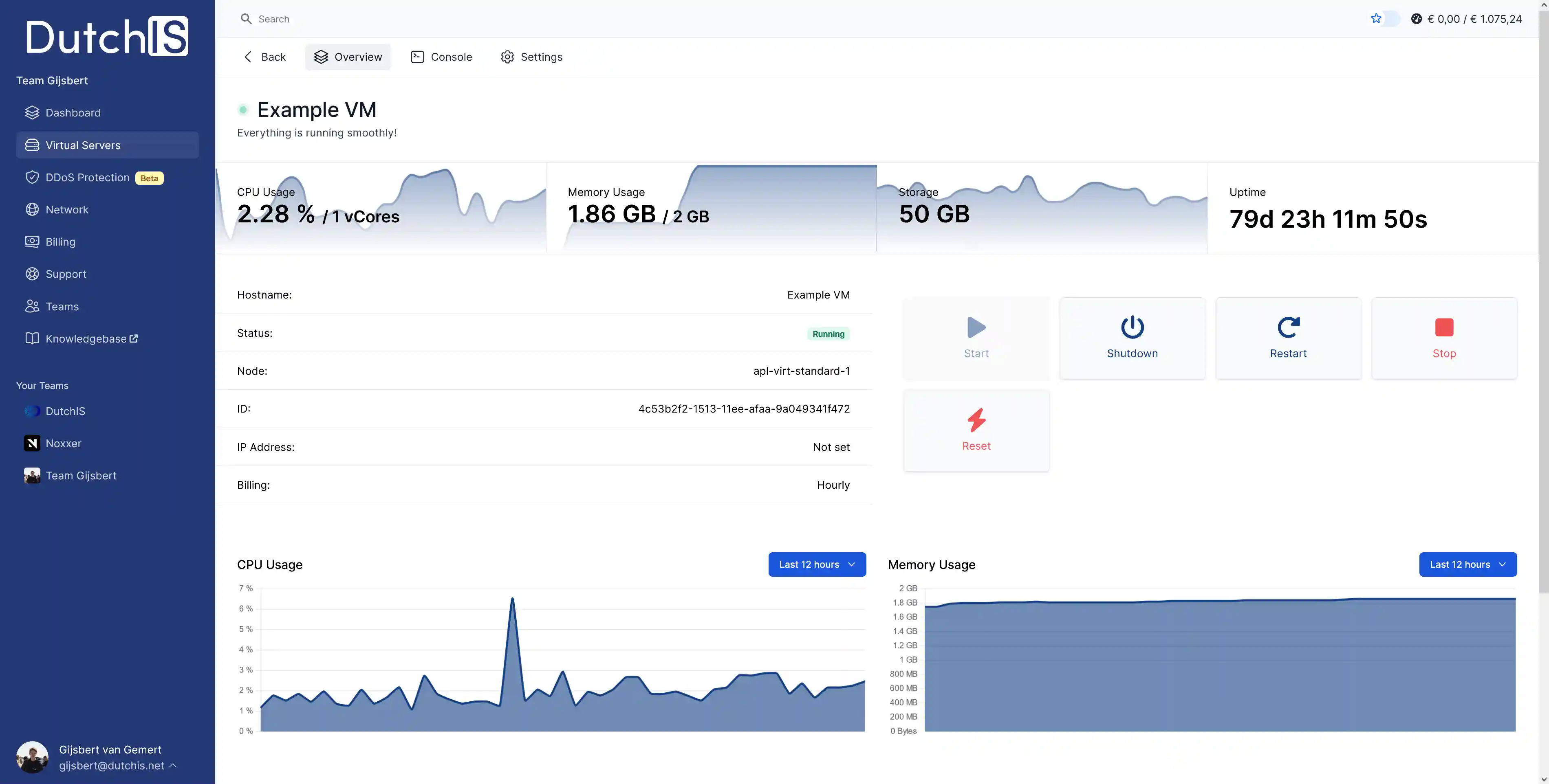
Task: Open CPU Usage Last 12 hours dropdown
Action: click(817, 564)
